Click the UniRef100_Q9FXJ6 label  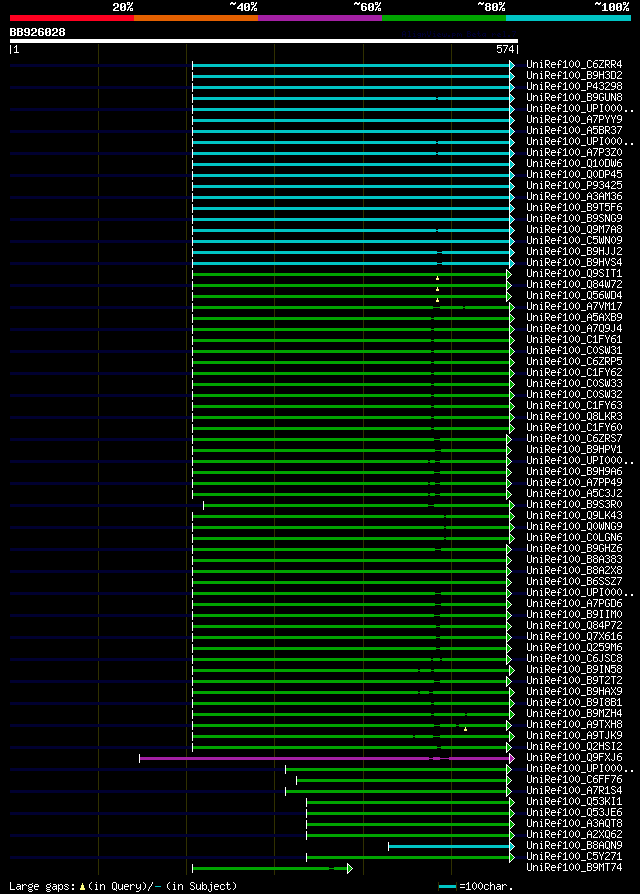pyautogui.click(x=574, y=758)
